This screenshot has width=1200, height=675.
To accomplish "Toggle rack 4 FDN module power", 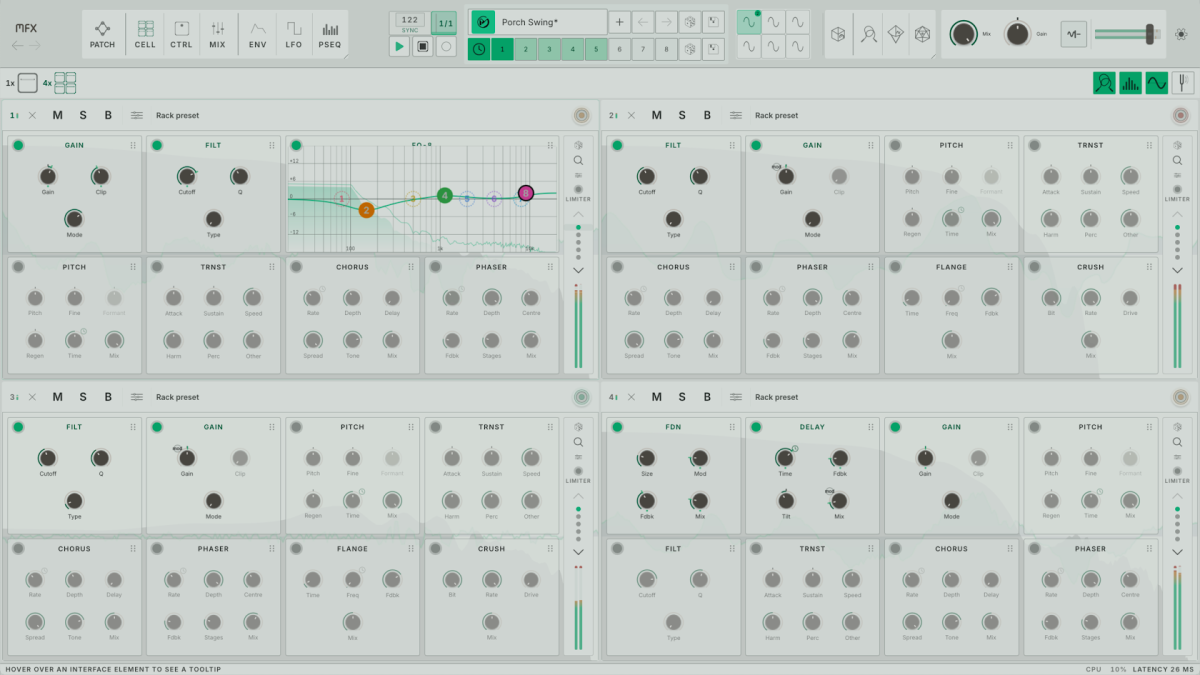I will coord(617,427).
